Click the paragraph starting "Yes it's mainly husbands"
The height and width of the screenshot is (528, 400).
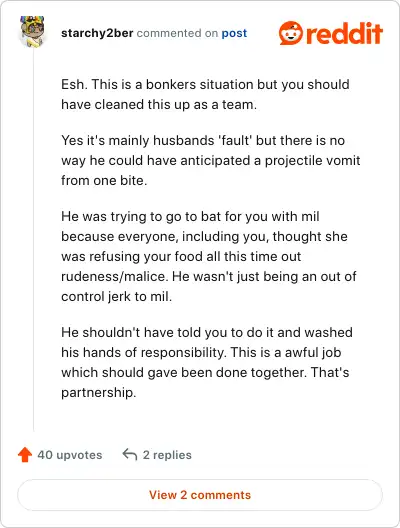pos(211,160)
